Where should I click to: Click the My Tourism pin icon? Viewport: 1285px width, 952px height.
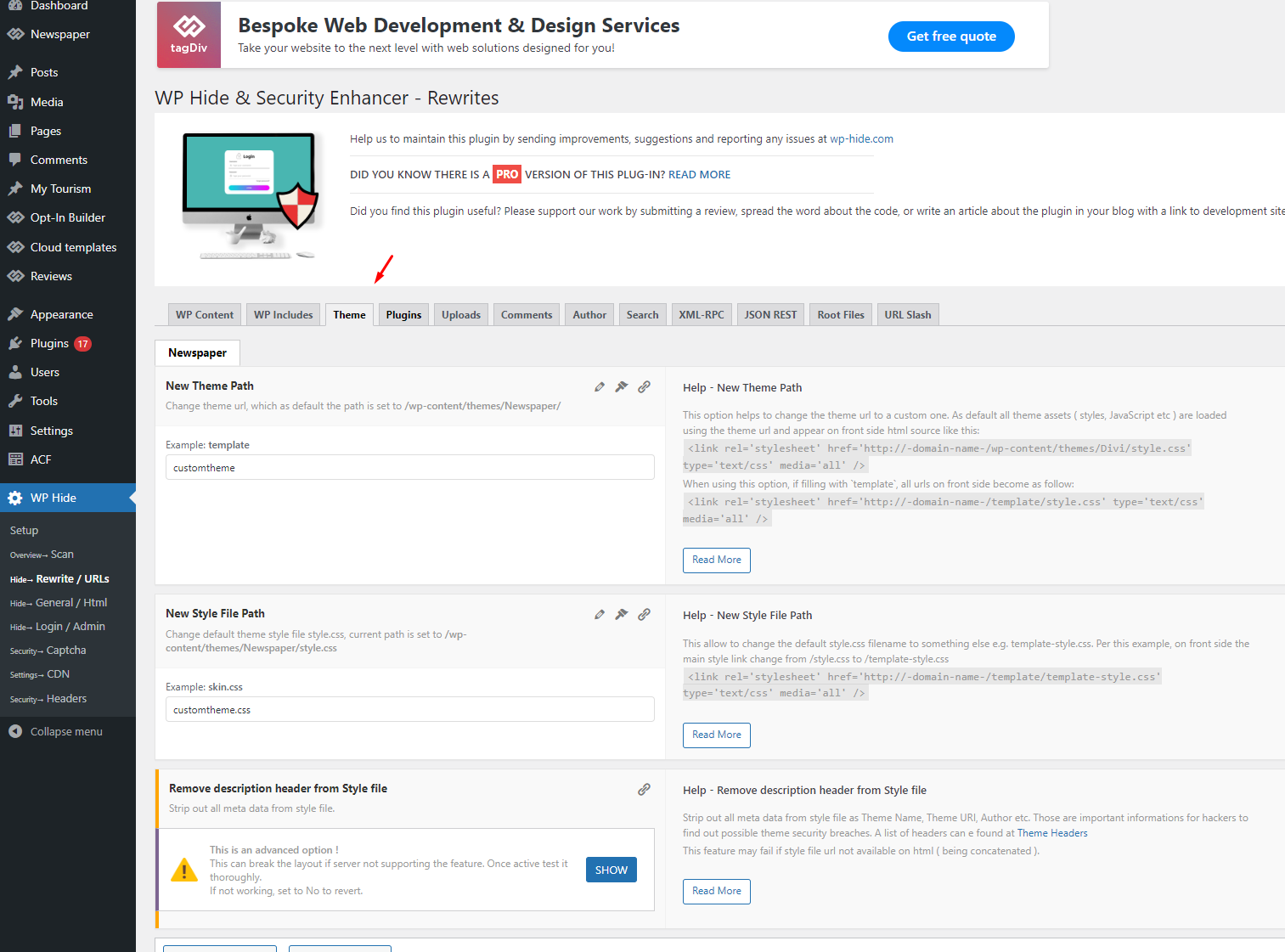coord(15,189)
